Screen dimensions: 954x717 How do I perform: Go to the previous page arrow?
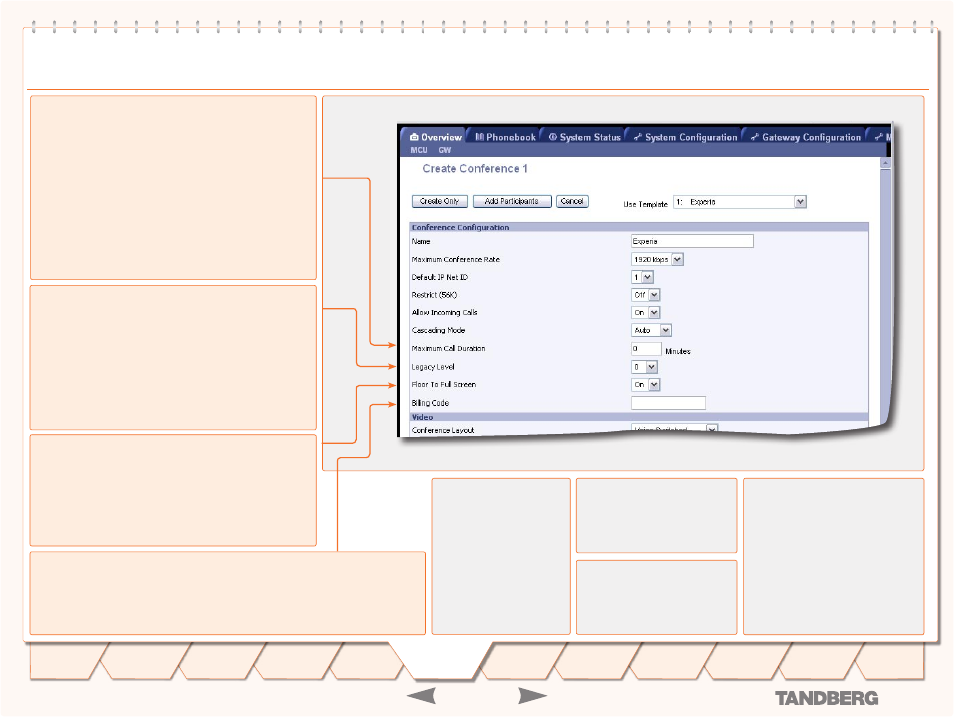click(x=421, y=696)
